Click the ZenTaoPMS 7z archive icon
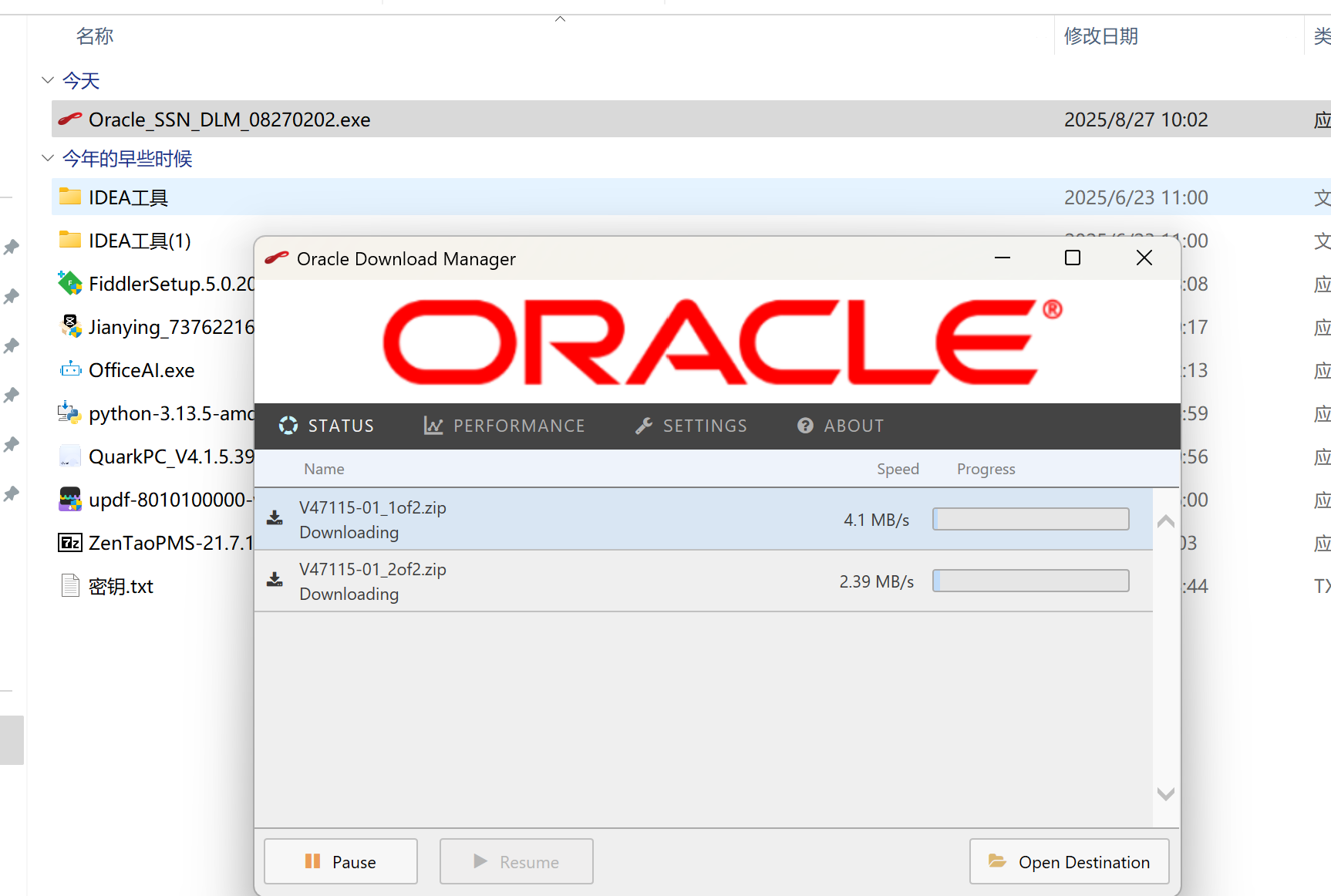 point(70,542)
